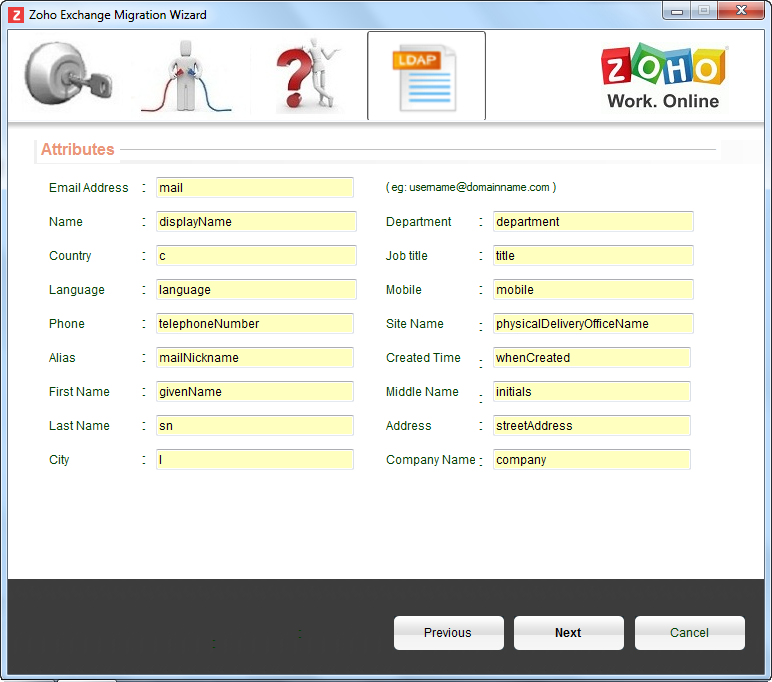This screenshot has width=772, height=682.
Task: Click the Site Name field
Action: click(x=592, y=324)
